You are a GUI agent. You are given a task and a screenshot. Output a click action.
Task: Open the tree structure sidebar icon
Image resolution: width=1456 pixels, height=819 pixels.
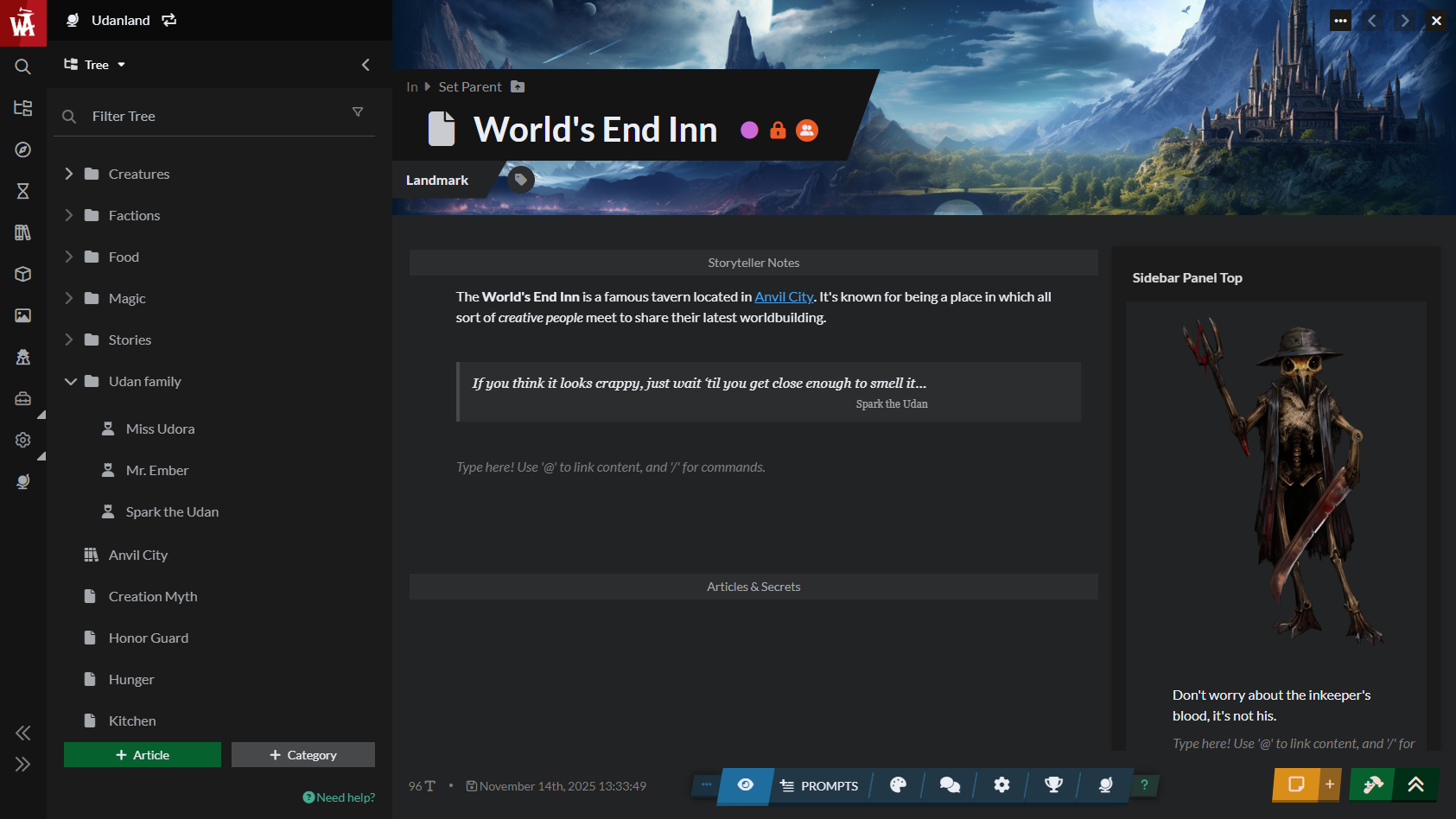[23, 108]
